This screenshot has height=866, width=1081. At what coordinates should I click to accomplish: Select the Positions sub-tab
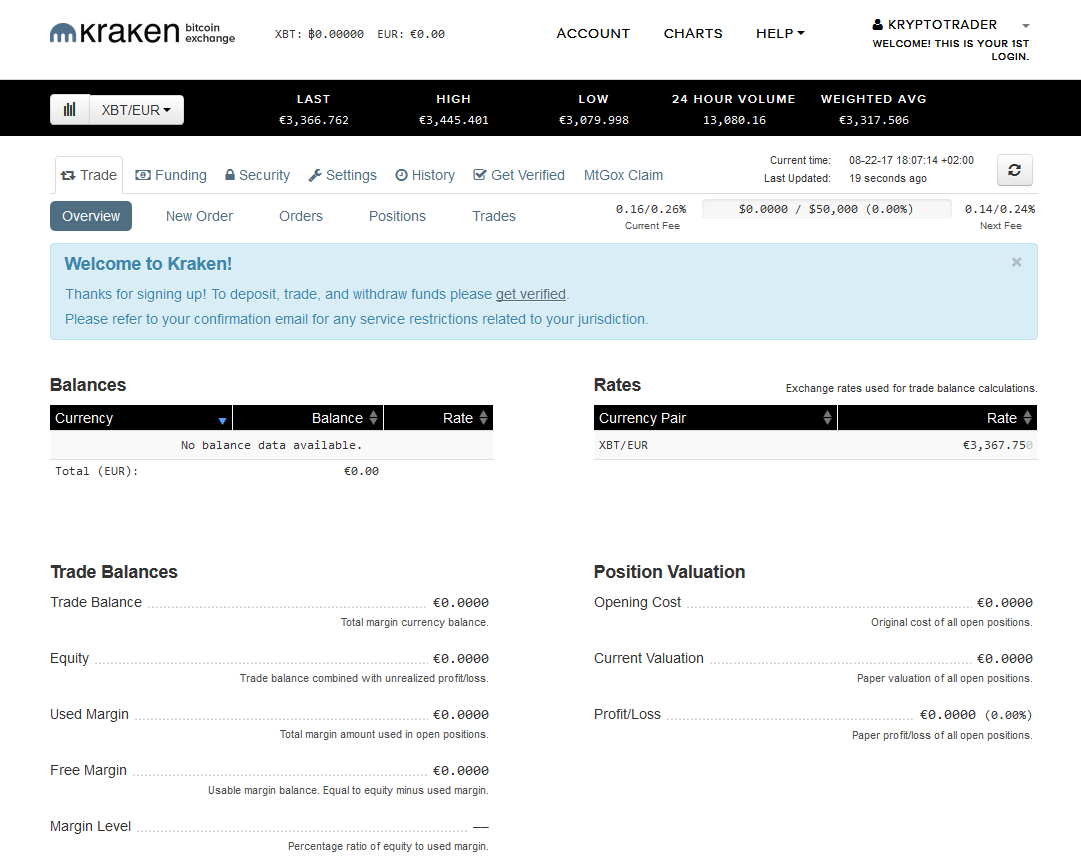coord(397,216)
